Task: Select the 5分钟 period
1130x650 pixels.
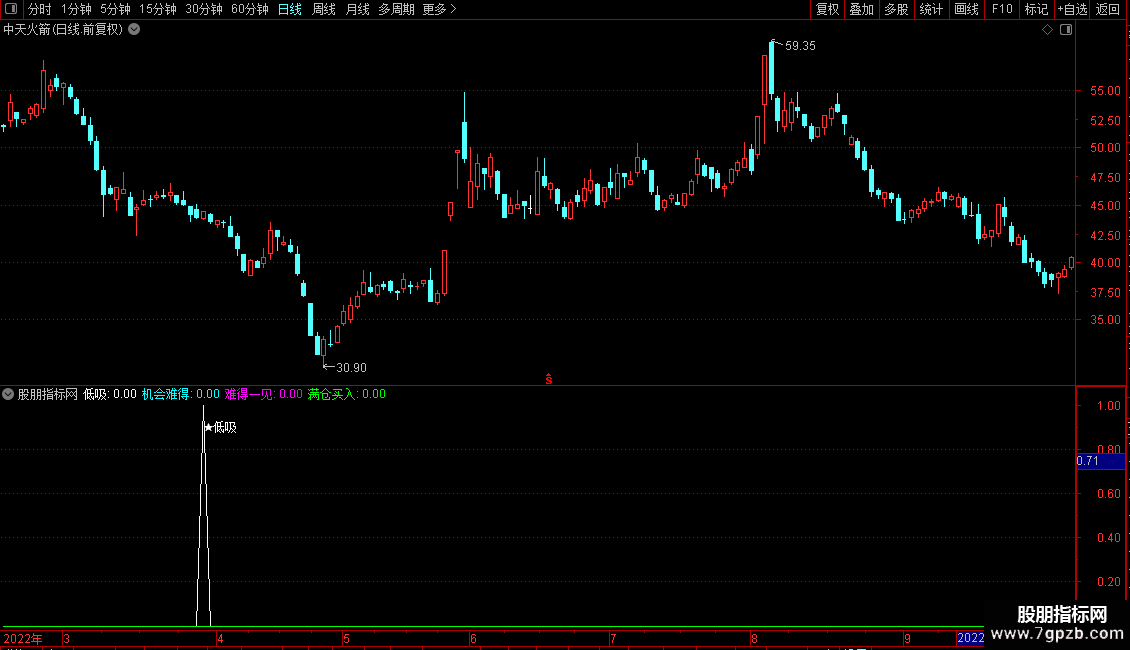Action: tap(115, 9)
